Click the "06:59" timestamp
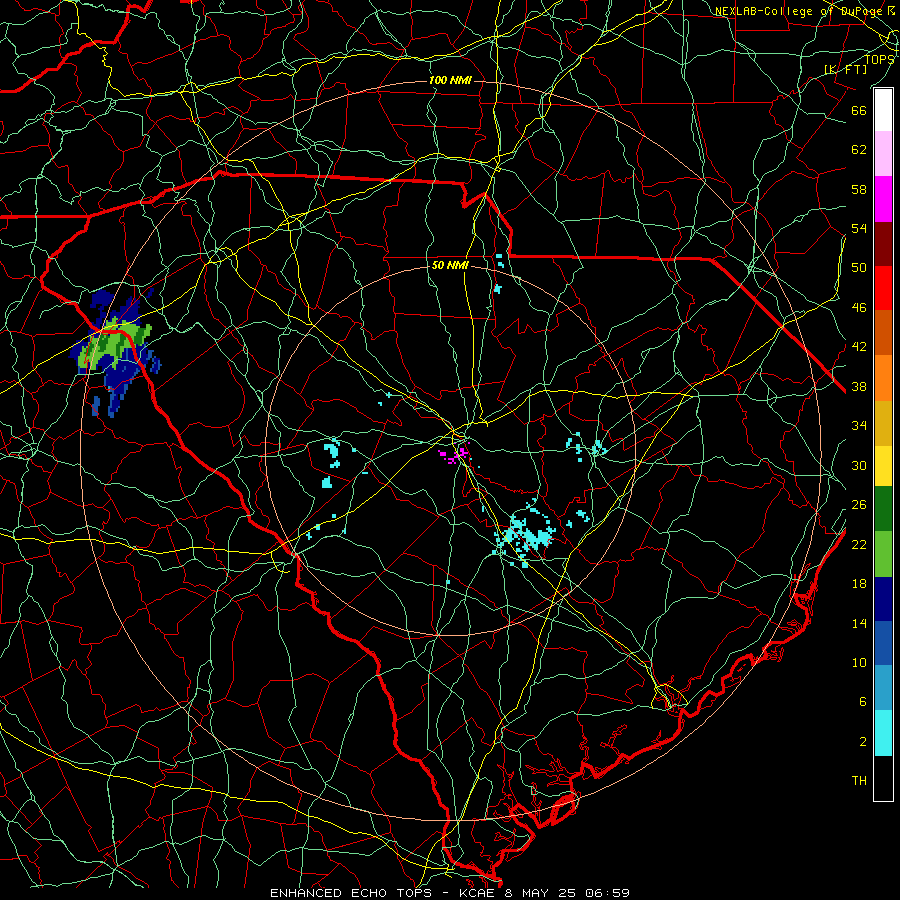This screenshot has width=900, height=900. [607, 893]
